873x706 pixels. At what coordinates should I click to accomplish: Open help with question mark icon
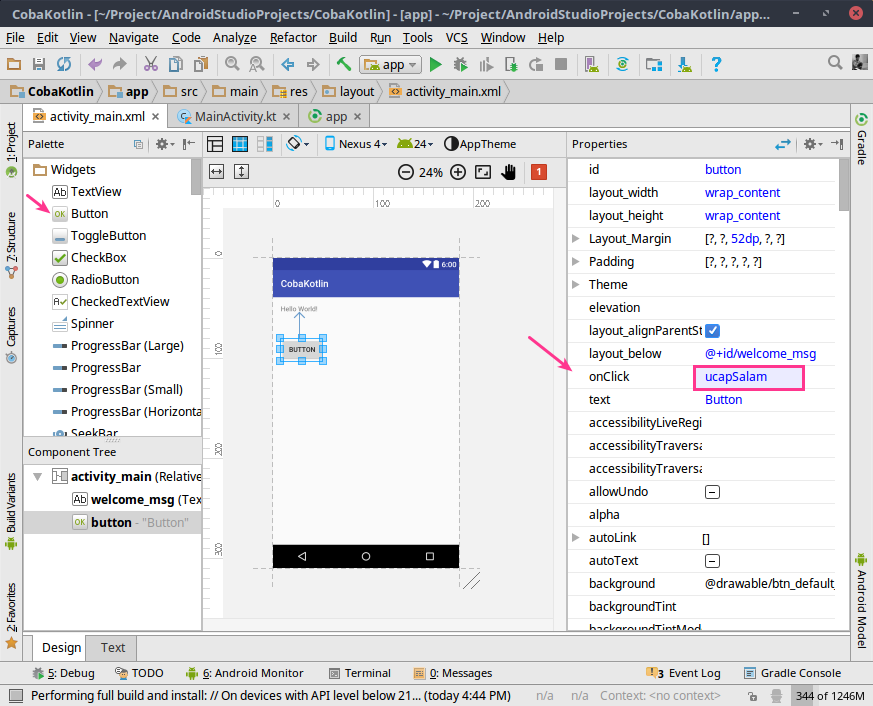click(x=716, y=64)
